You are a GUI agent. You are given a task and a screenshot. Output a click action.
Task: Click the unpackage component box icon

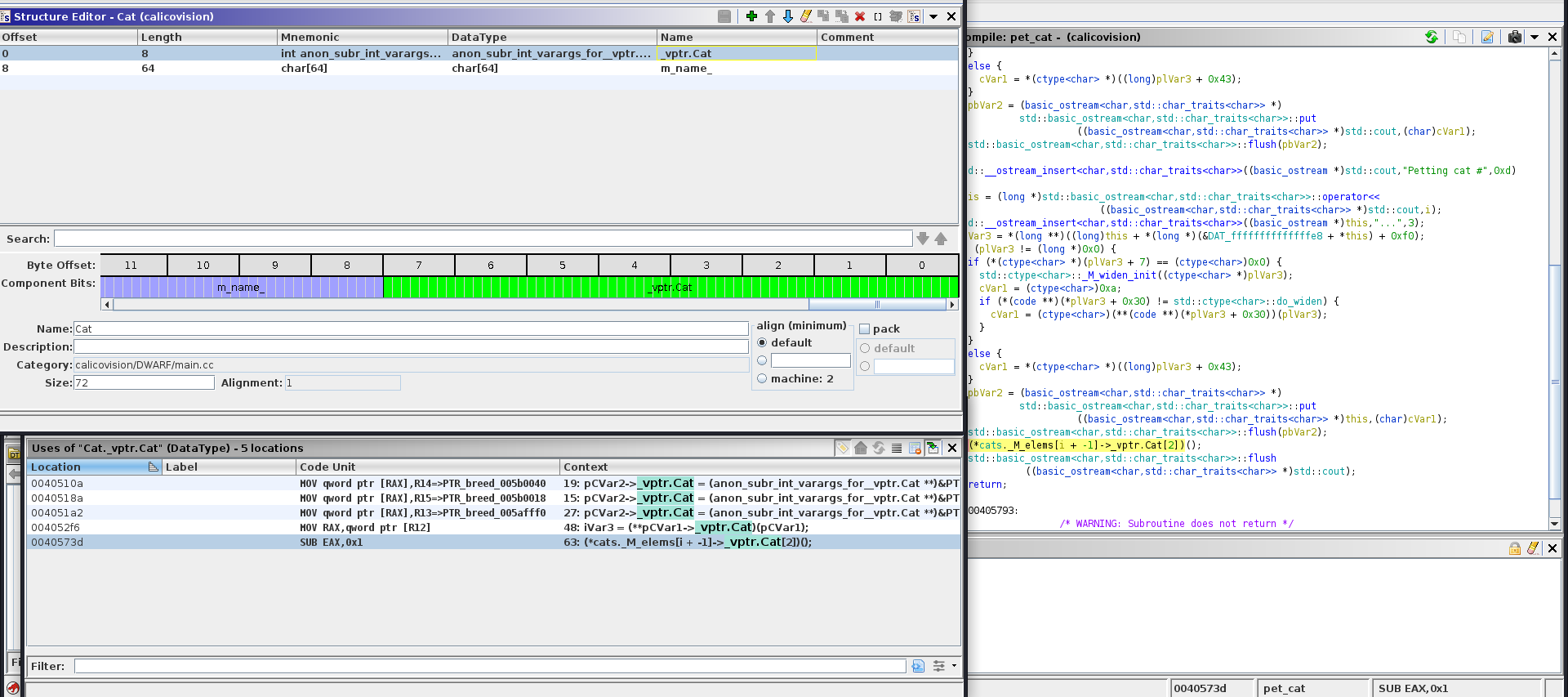[896, 16]
